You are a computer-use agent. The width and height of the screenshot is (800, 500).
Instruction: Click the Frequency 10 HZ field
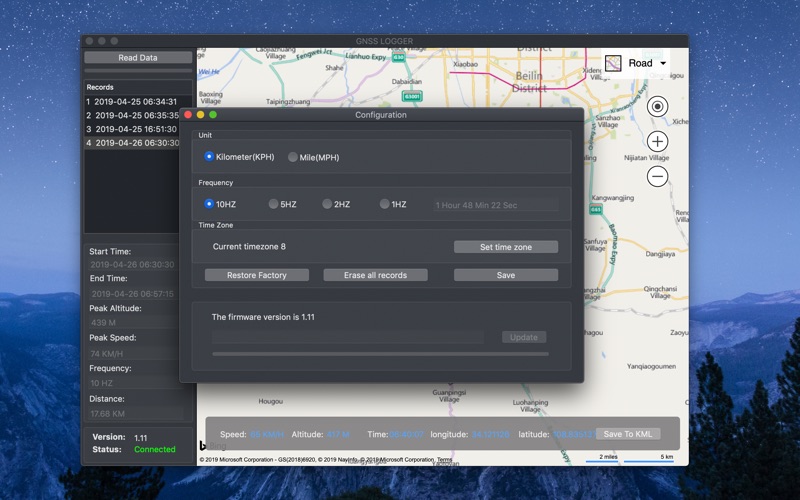pyautogui.click(x=134, y=383)
